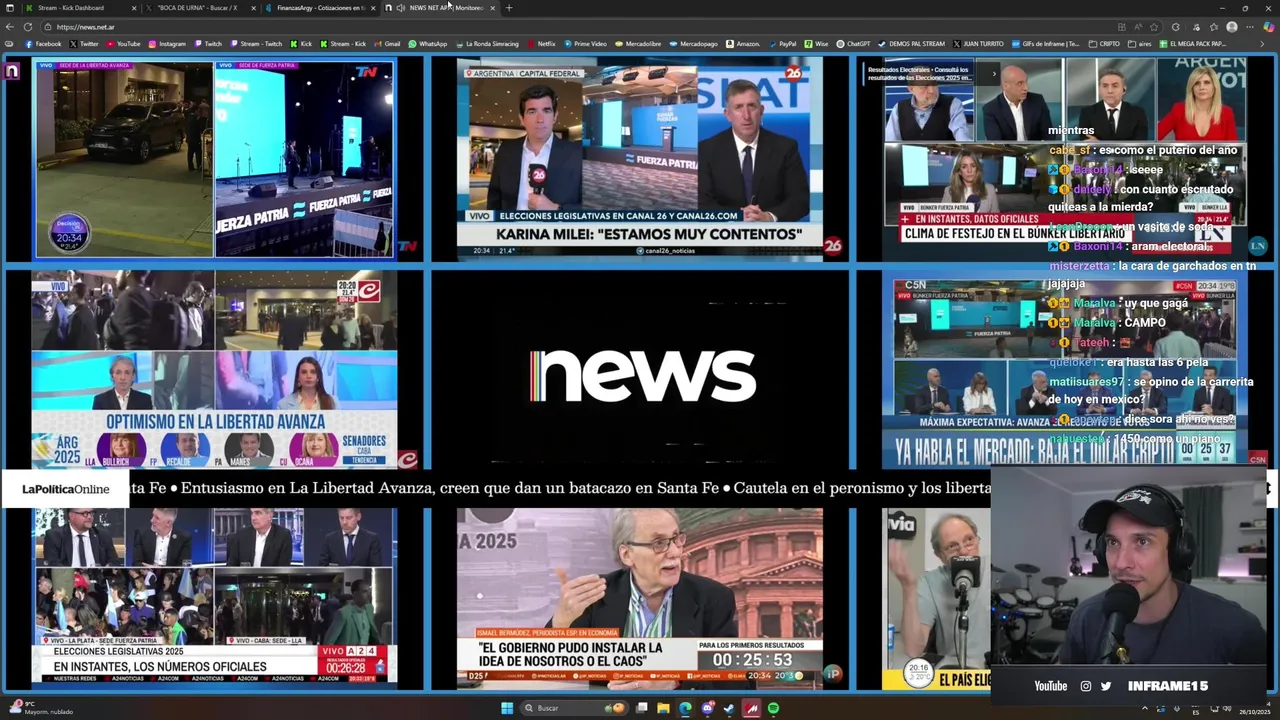The width and height of the screenshot is (1280, 720).
Task: Select Optimismo en La Libertad Avanza tile
Action: tap(214, 369)
